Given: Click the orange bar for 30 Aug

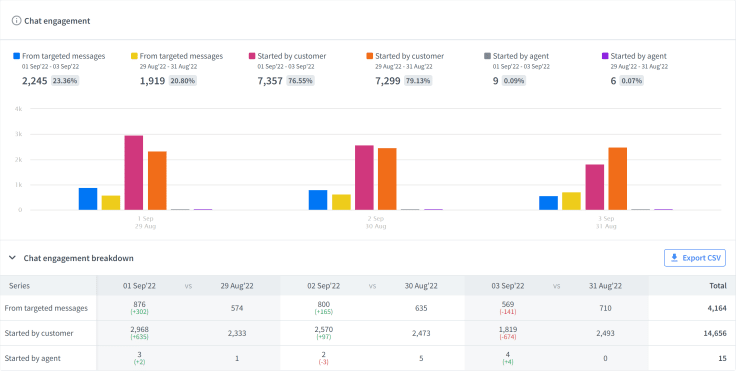Looking at the screenshot, I should pos(387,179).
